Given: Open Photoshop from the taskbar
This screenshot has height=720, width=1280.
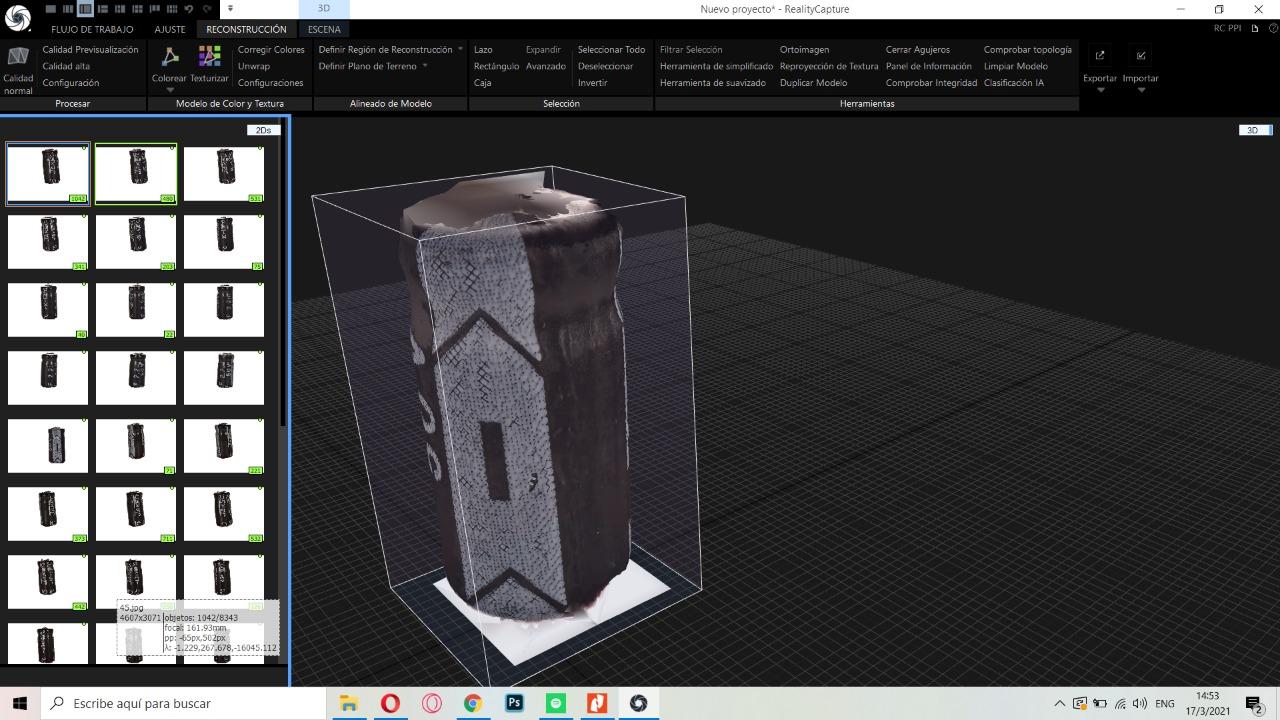Looking at the screenshot, I should [x=514, y=703].
